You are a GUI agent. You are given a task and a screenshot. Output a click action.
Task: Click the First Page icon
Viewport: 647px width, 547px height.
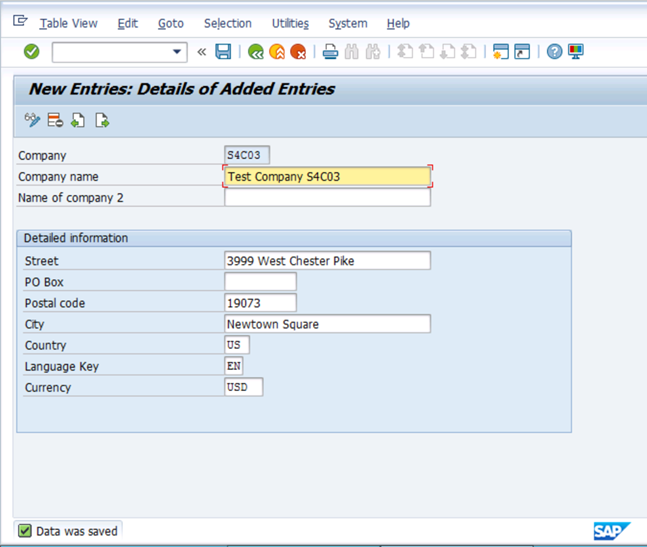(405, 52)
